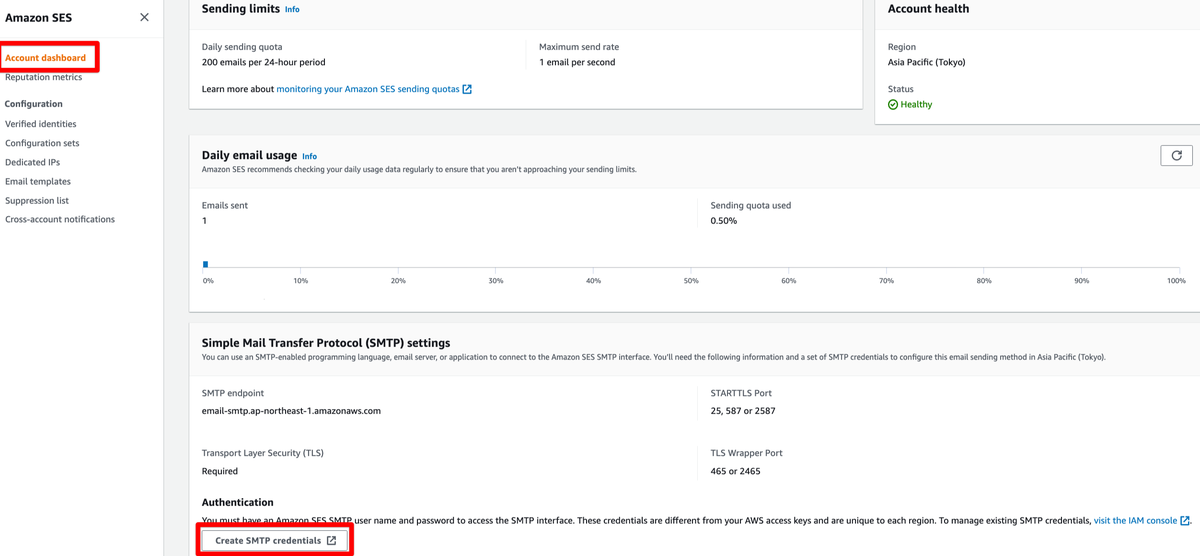
Task: Click the Required value under Transport Layer Security
Action: click(x=220, y=471)
